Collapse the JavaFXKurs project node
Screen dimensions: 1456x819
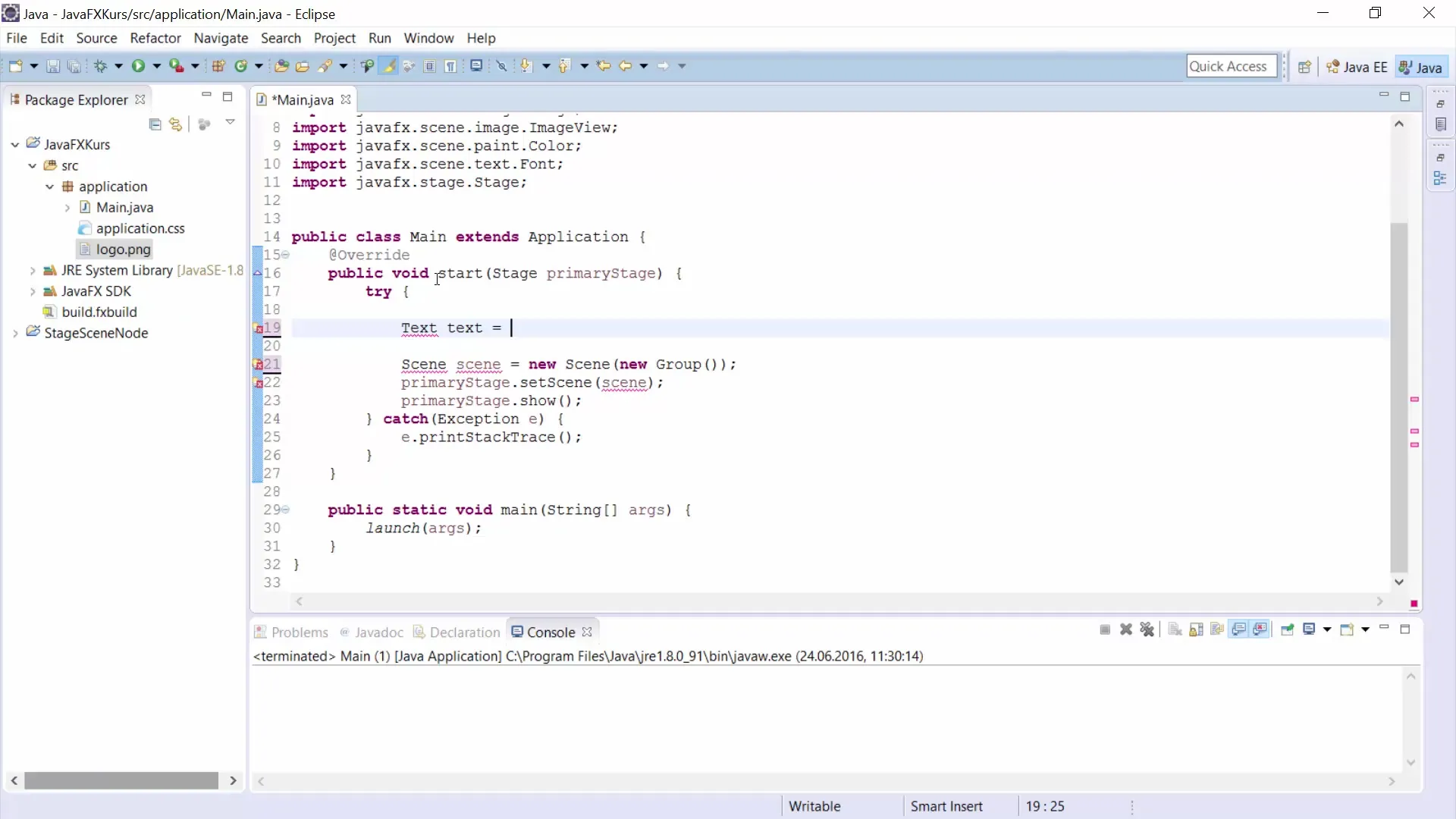pos(15,144)
